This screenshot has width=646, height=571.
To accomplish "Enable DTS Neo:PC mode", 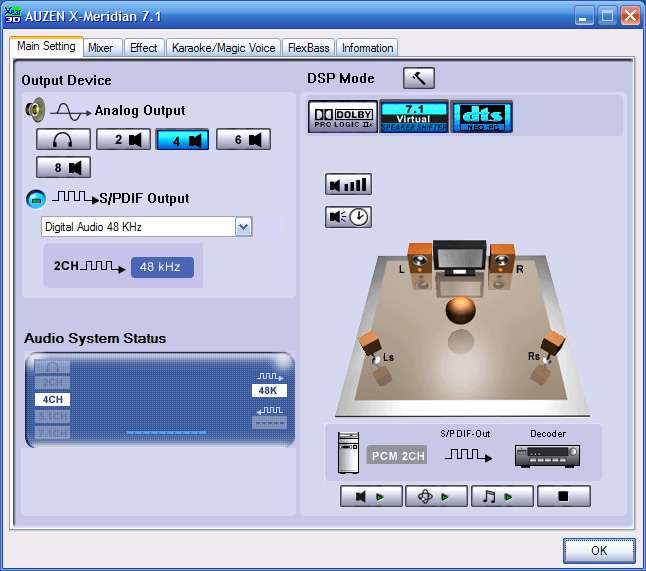I will pyautogui.click(x=482, y=117).
